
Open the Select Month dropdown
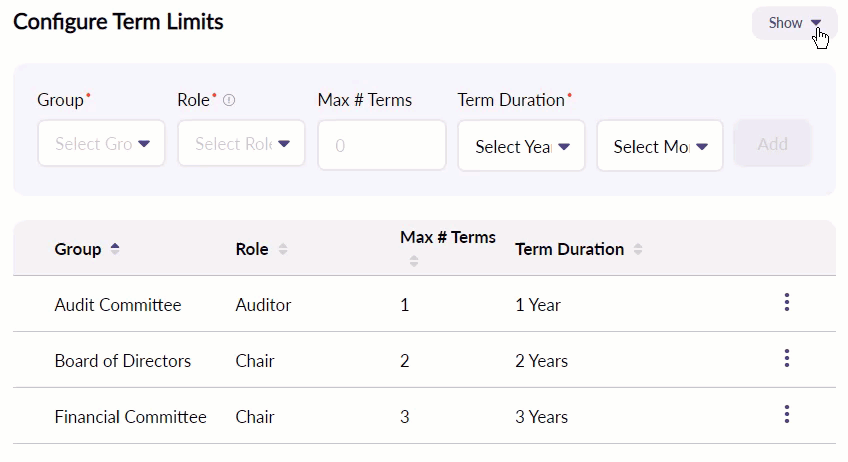(x=660, y=146)
